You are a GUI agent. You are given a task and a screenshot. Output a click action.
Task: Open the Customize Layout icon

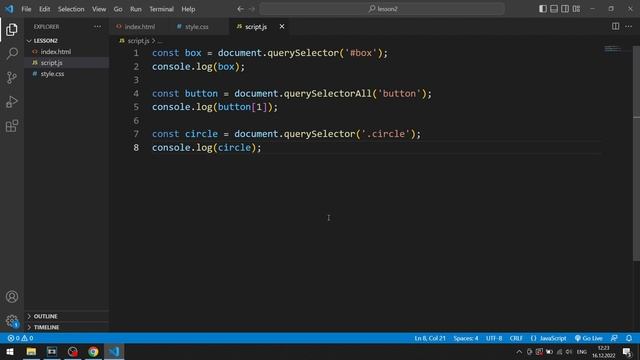[x=576, y=9]
